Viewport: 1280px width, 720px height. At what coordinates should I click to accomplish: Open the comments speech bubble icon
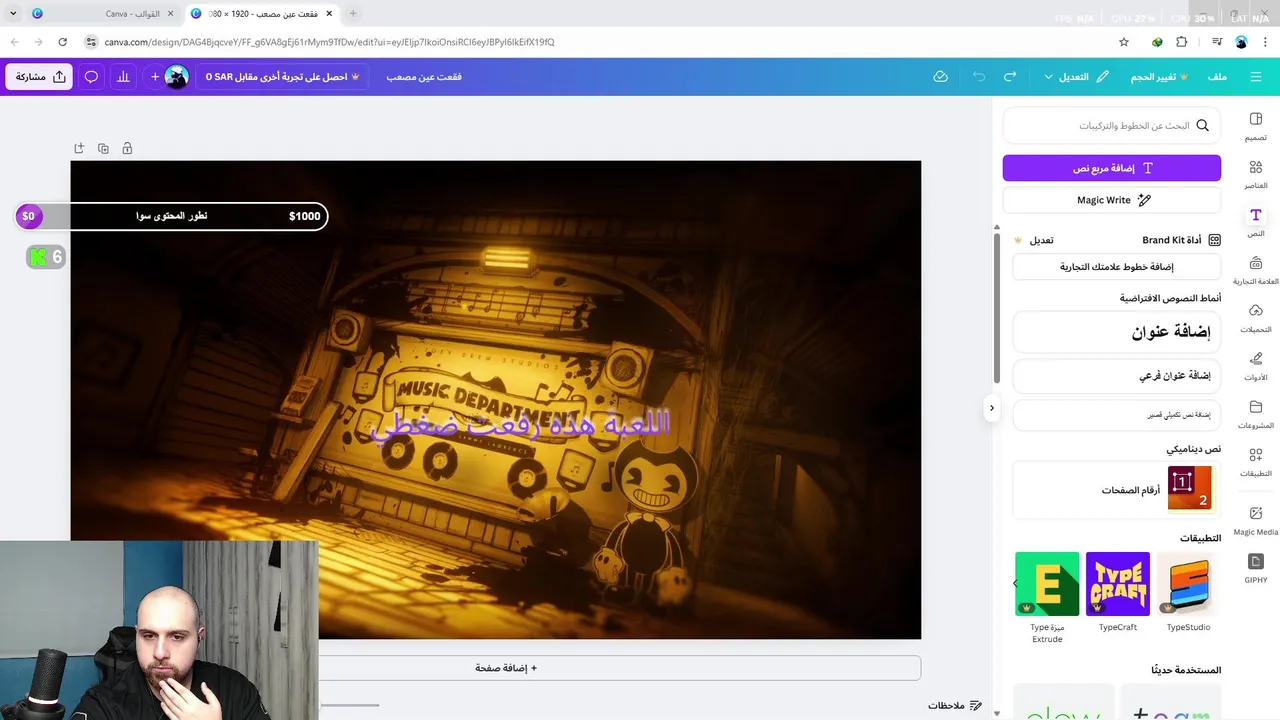tap(91, 77)
